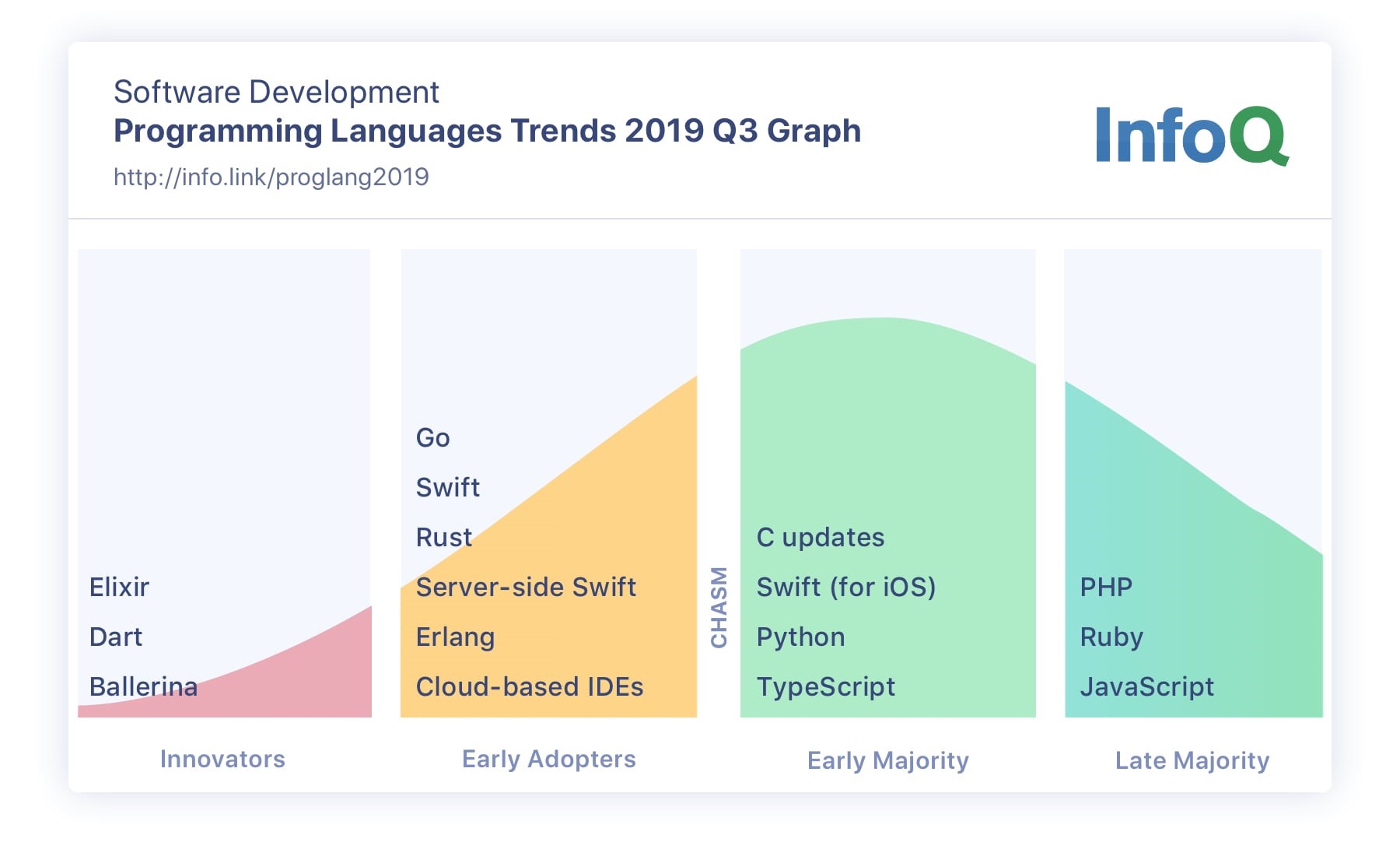Open the link http://info.link/proglang2019

[271, 177]
